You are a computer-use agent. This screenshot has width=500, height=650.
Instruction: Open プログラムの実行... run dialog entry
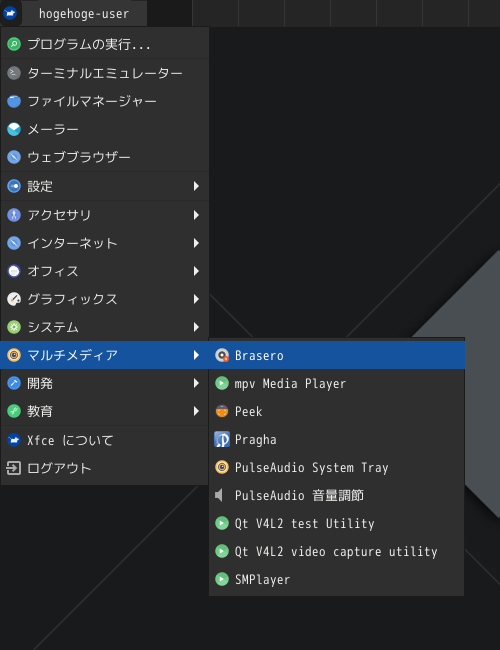[x=104, y=44]
